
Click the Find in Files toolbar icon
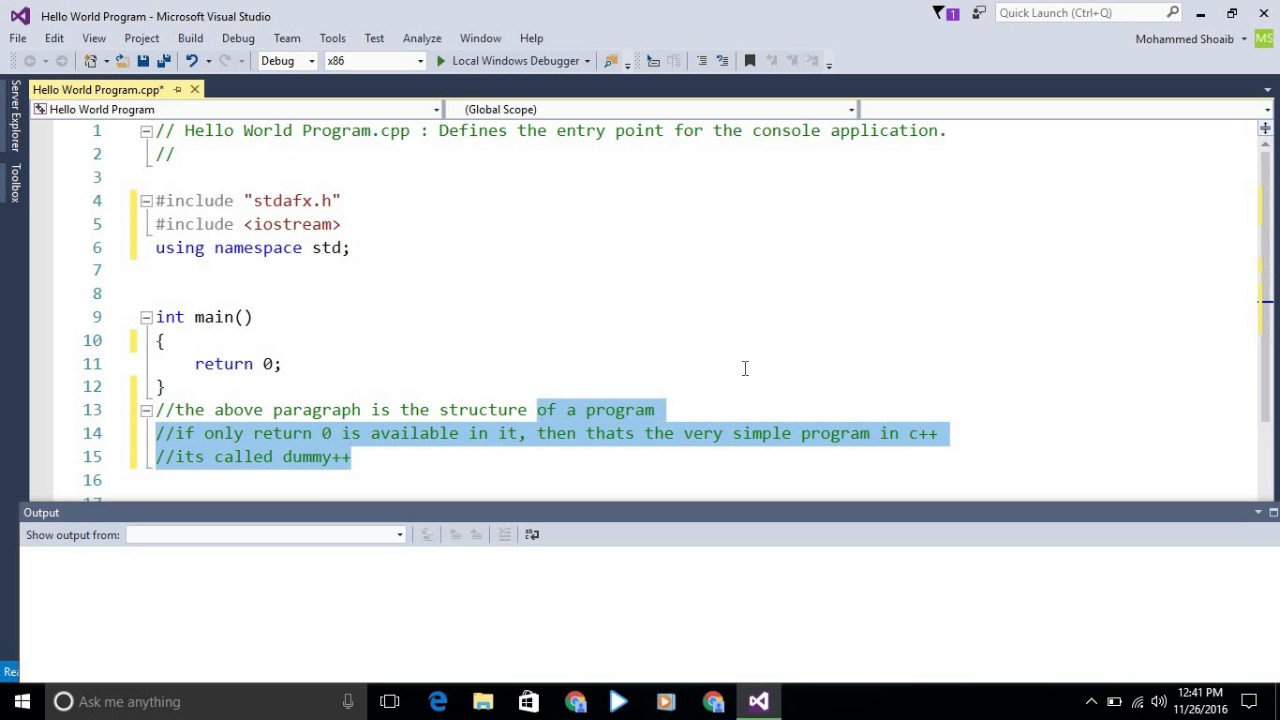610,61
